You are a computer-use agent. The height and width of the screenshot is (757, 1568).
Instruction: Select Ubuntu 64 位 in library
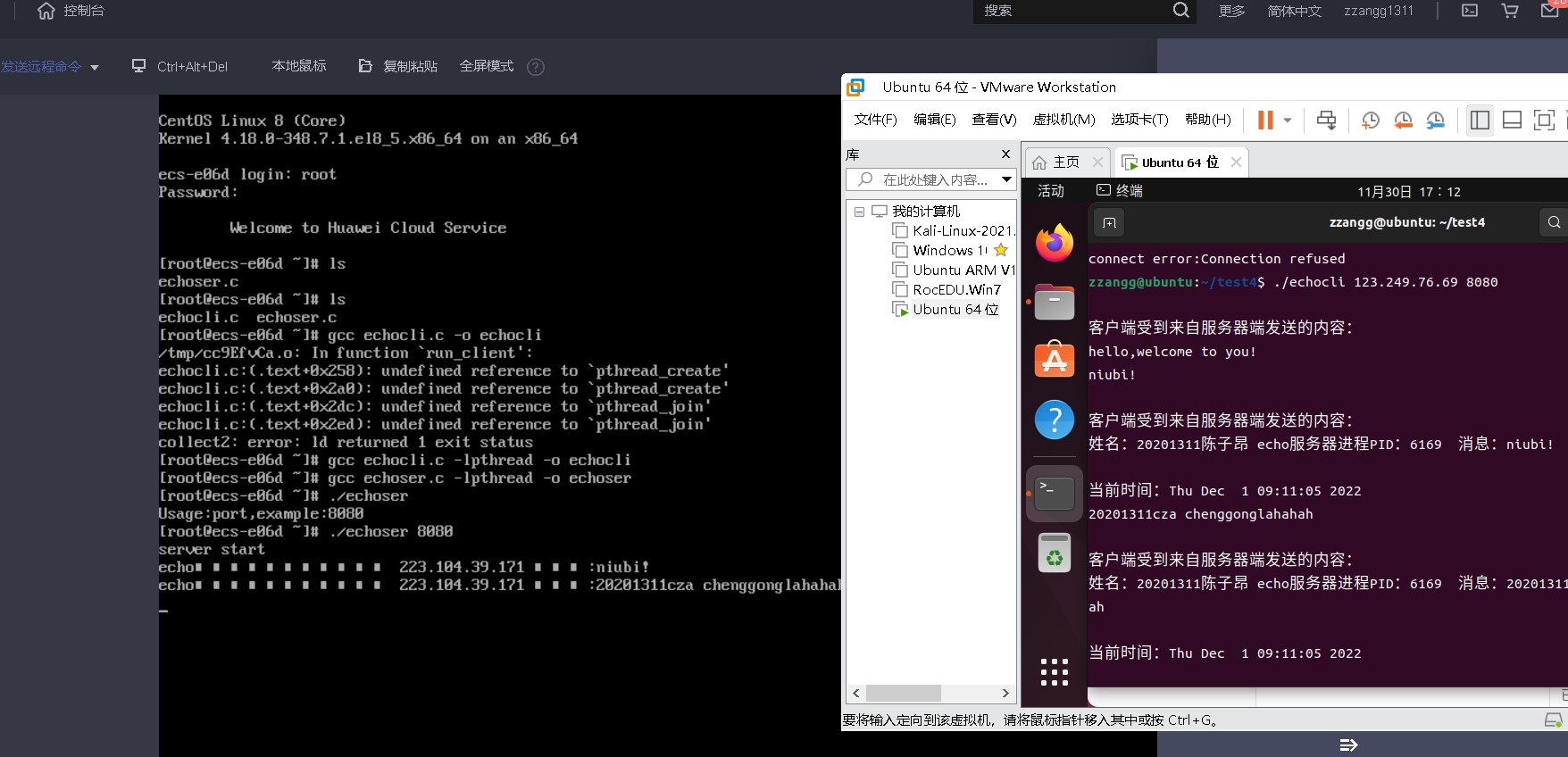tap(946, 309)
